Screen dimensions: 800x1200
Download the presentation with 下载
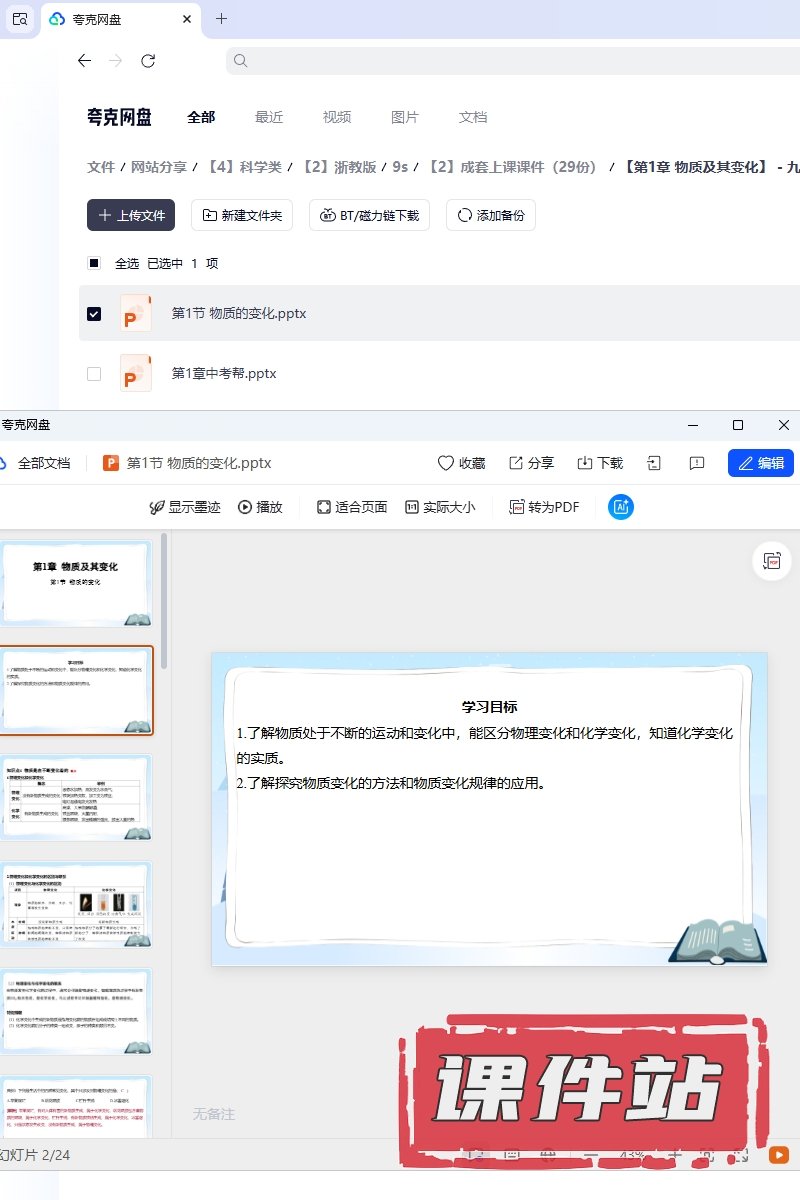(x=600, y=463)
